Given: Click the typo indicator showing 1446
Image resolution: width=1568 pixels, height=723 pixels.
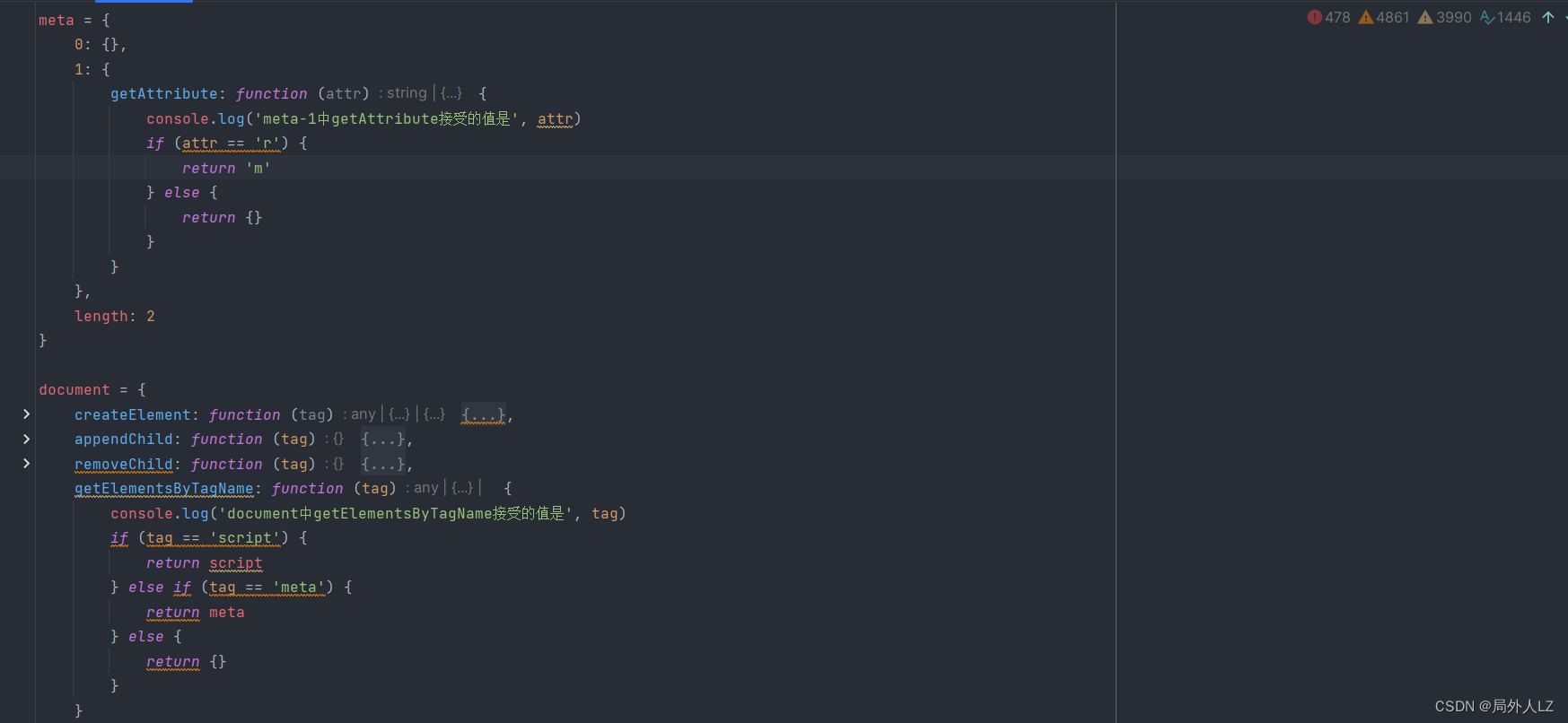Looking at the screenshot, I should (x=1505, y=17).
